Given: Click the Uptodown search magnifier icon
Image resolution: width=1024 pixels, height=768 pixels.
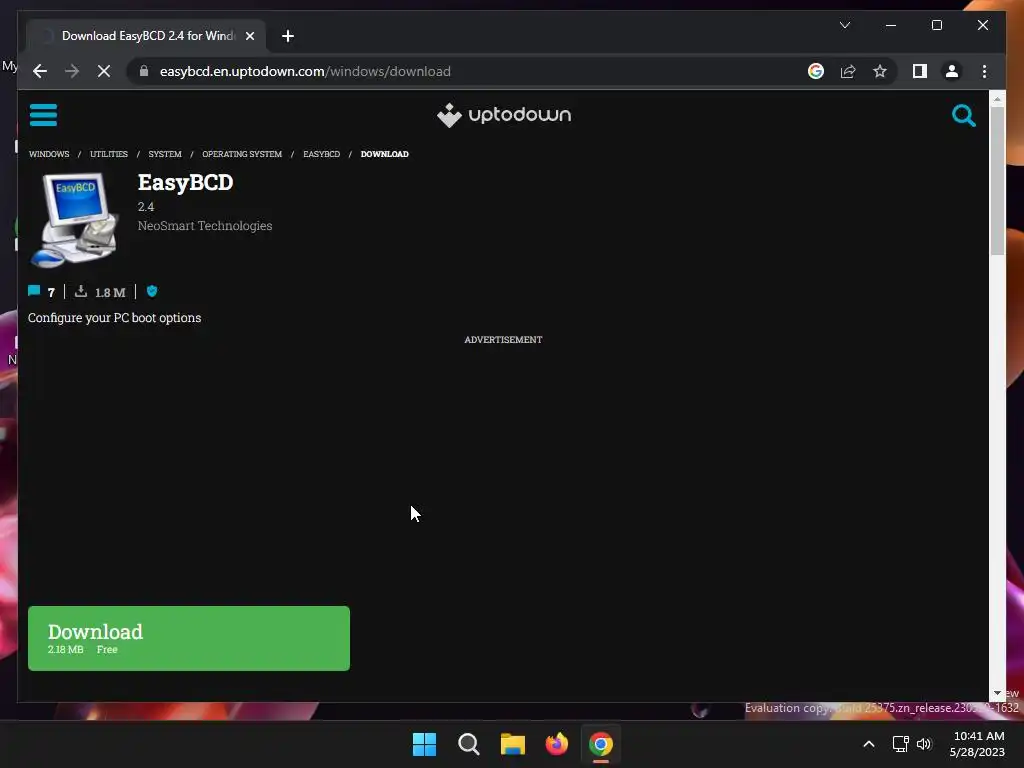Looking at the screenshot, I should point(963,116).
